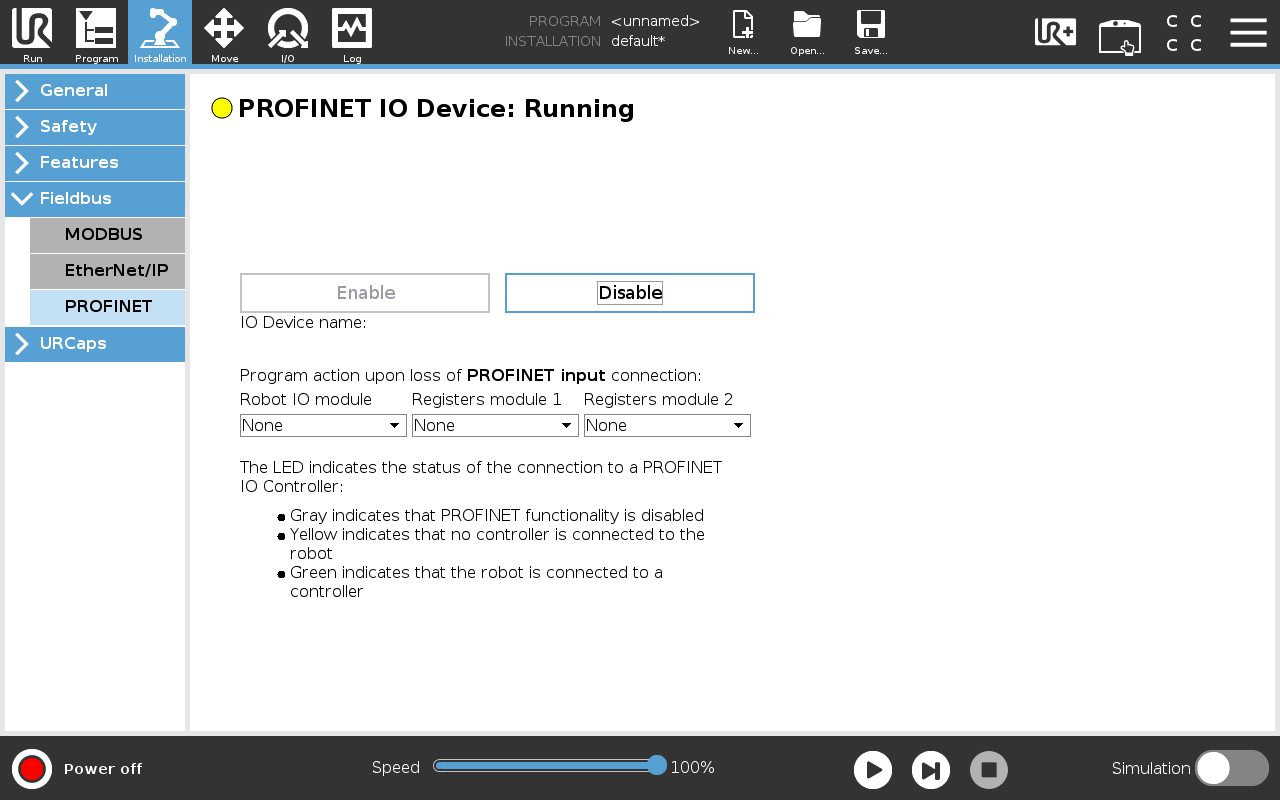1280x800 pixels.
Task: Click the Disable button
Action: coord(630,293)
